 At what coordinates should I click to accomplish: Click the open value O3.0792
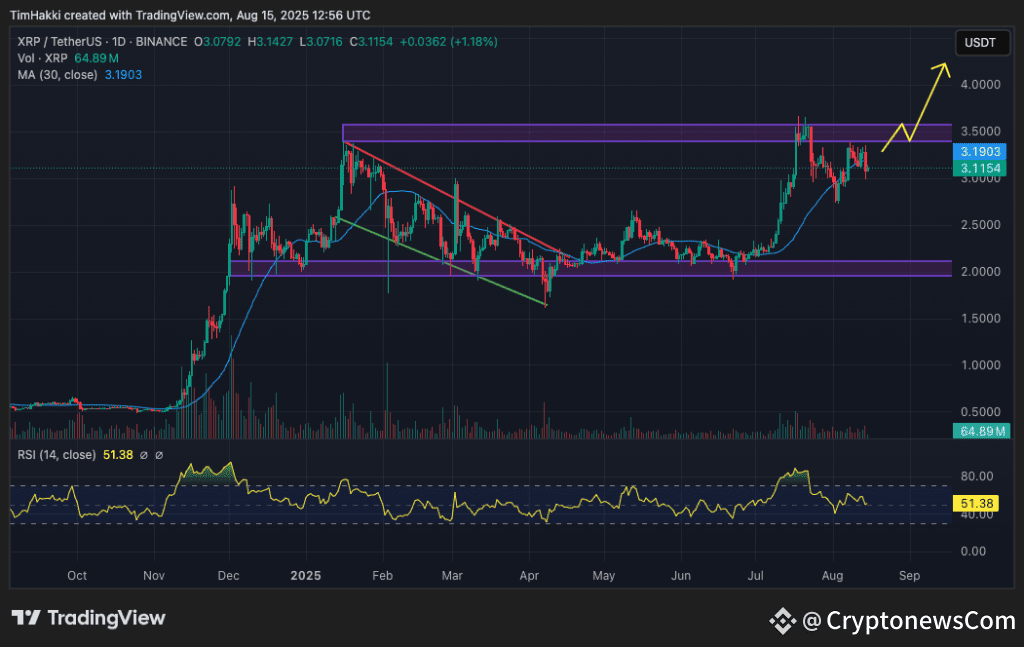(217, 42)
